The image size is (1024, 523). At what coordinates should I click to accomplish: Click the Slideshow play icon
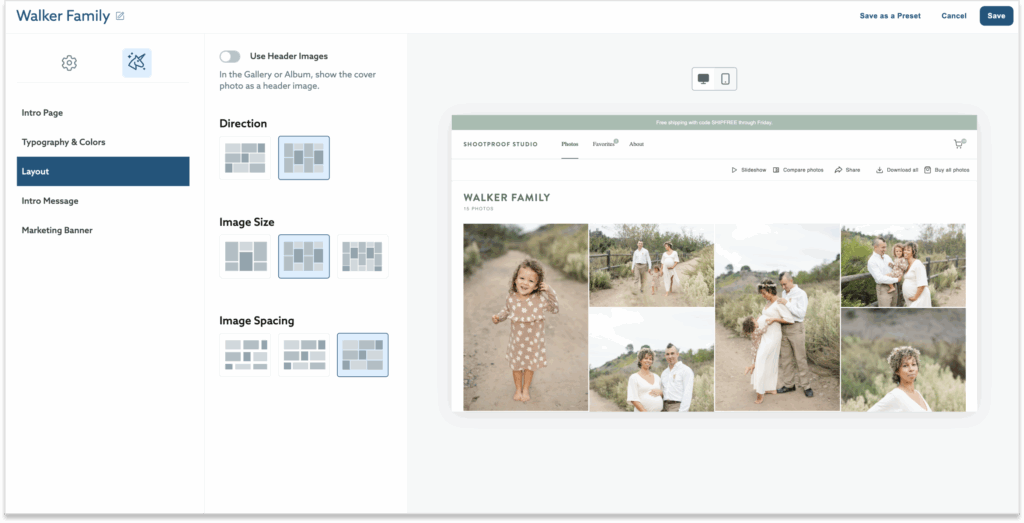[734, 170]
